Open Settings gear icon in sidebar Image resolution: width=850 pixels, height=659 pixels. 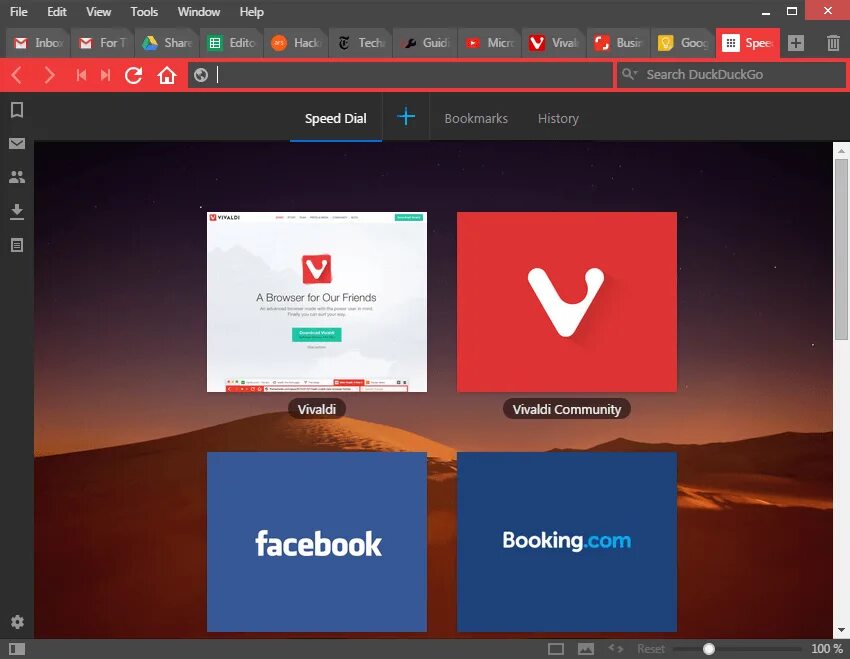click(17, 622)
